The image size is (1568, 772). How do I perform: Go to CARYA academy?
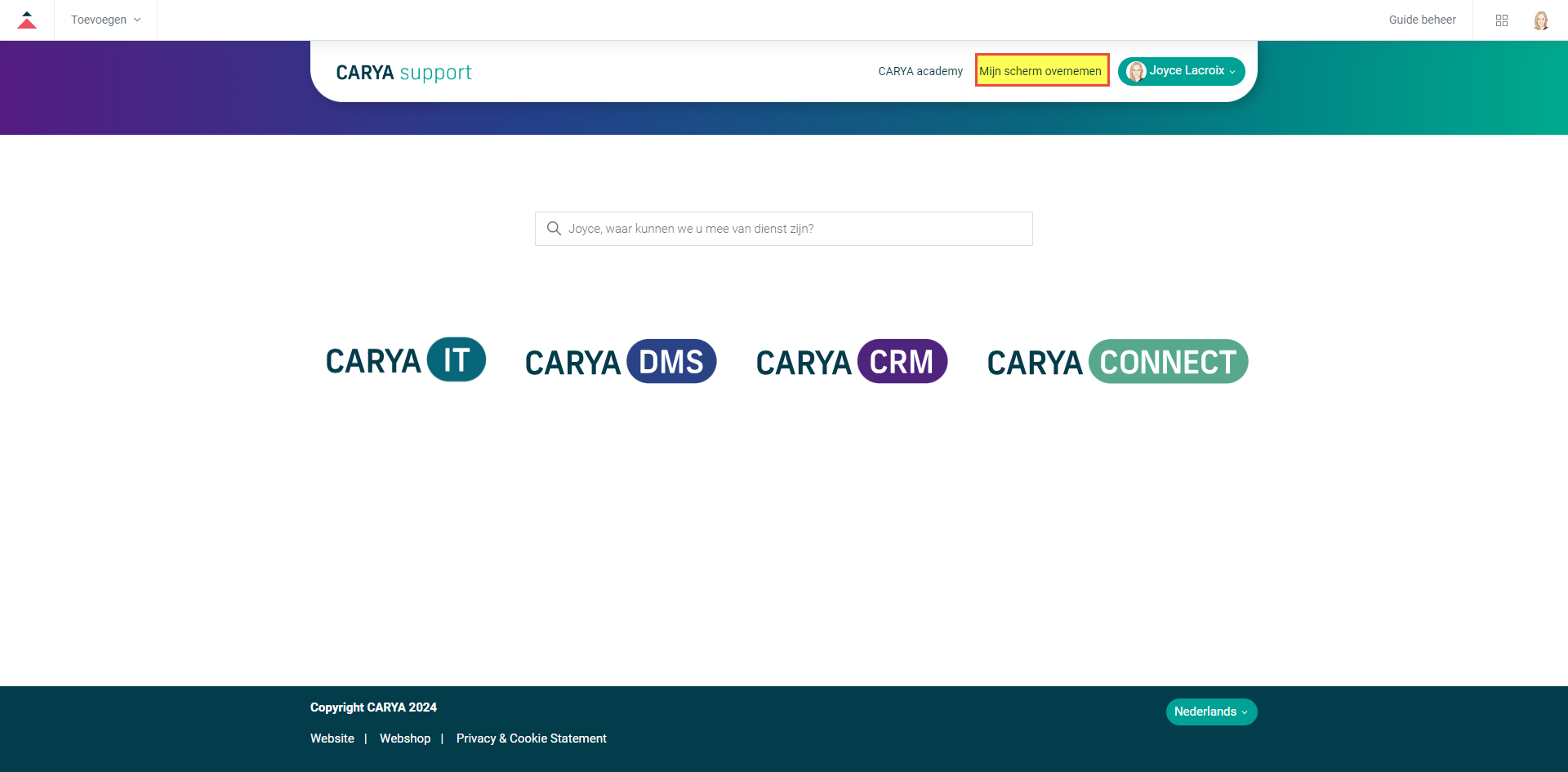[x=920, y=71]
